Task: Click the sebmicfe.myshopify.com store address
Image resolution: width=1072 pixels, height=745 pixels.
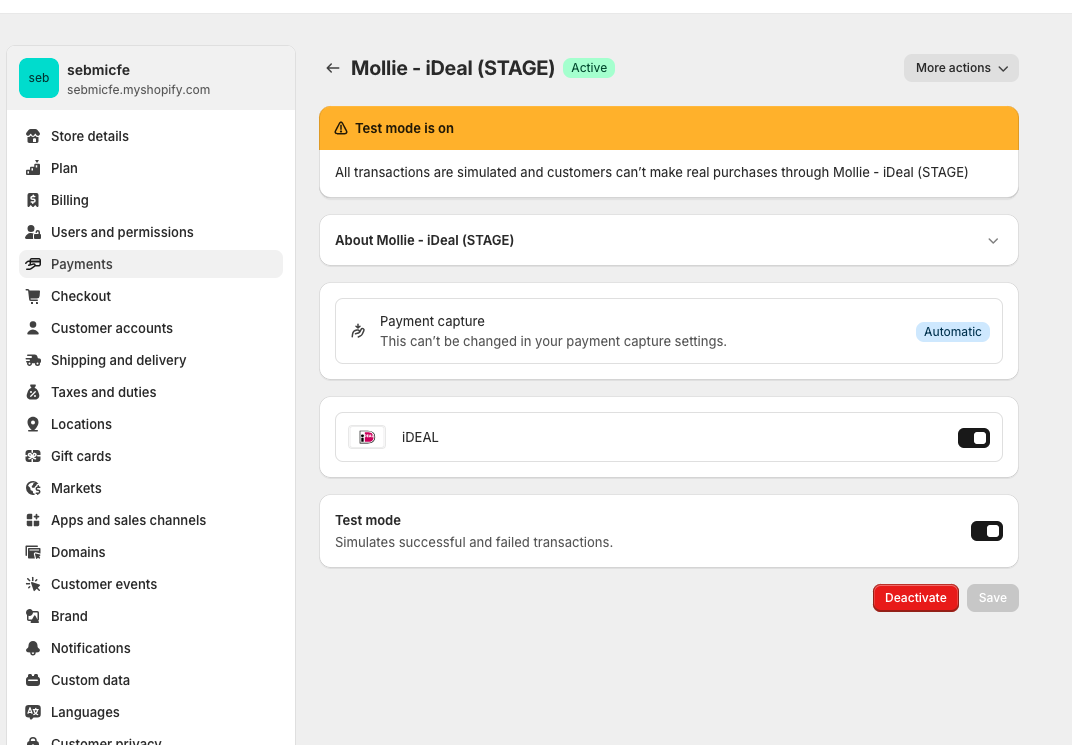Action: click(x=138, y=90)
